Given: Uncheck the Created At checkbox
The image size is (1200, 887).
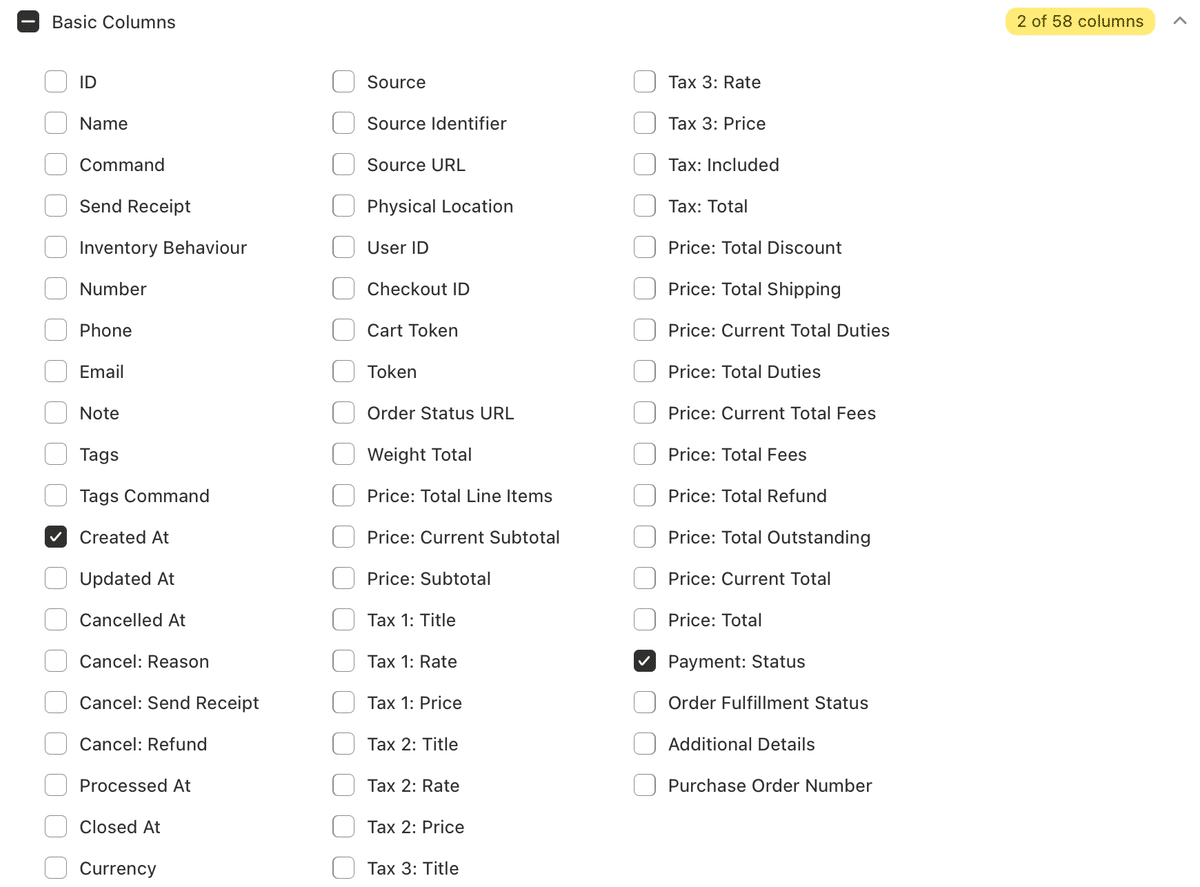Looking at the screenshot, I should (56, 537).
